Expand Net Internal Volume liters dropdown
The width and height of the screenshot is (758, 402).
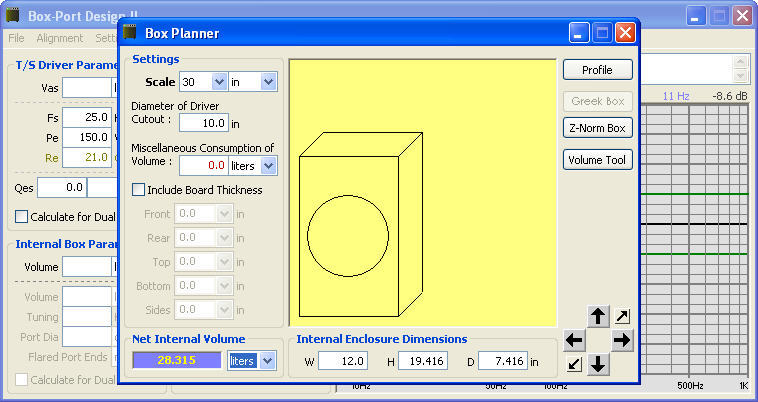(267, 361)
